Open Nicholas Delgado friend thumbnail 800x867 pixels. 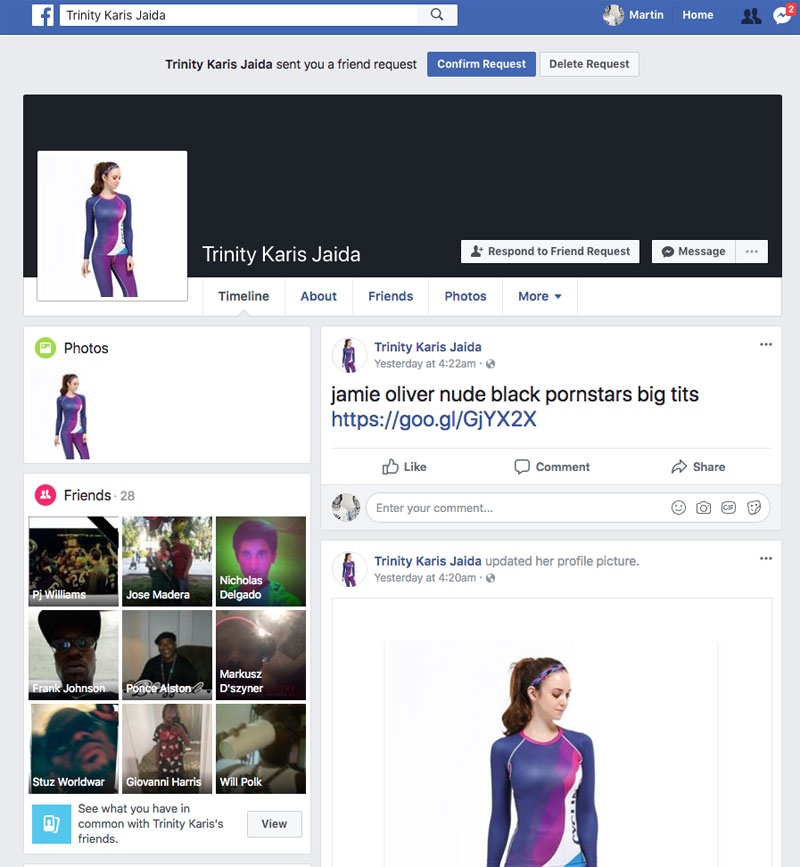[261, 561]
